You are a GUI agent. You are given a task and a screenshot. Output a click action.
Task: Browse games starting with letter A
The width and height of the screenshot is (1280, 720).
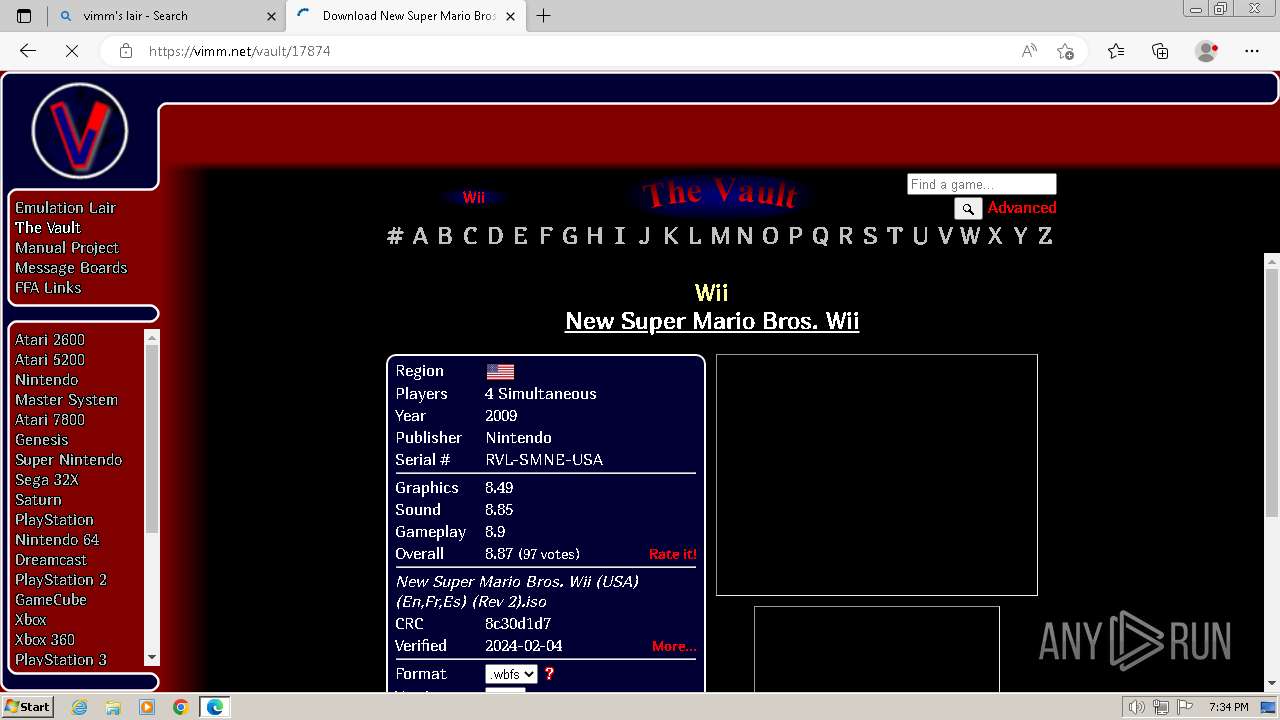[420, 236]
